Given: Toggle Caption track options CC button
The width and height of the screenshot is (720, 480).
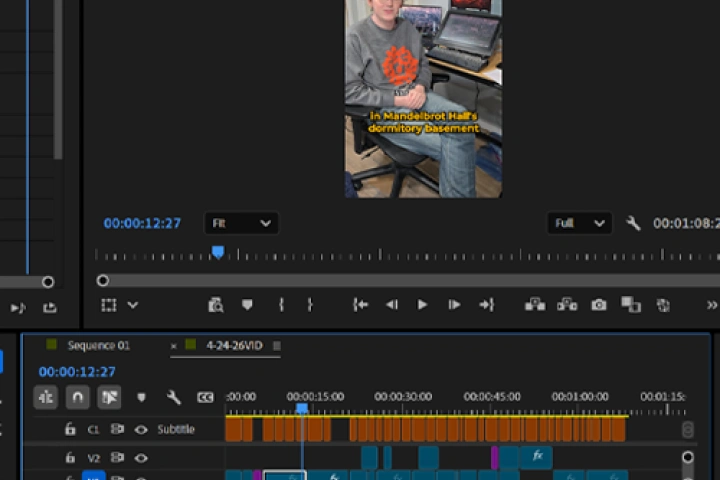Looking at the screenshot, I should click(x=205, y=397).
